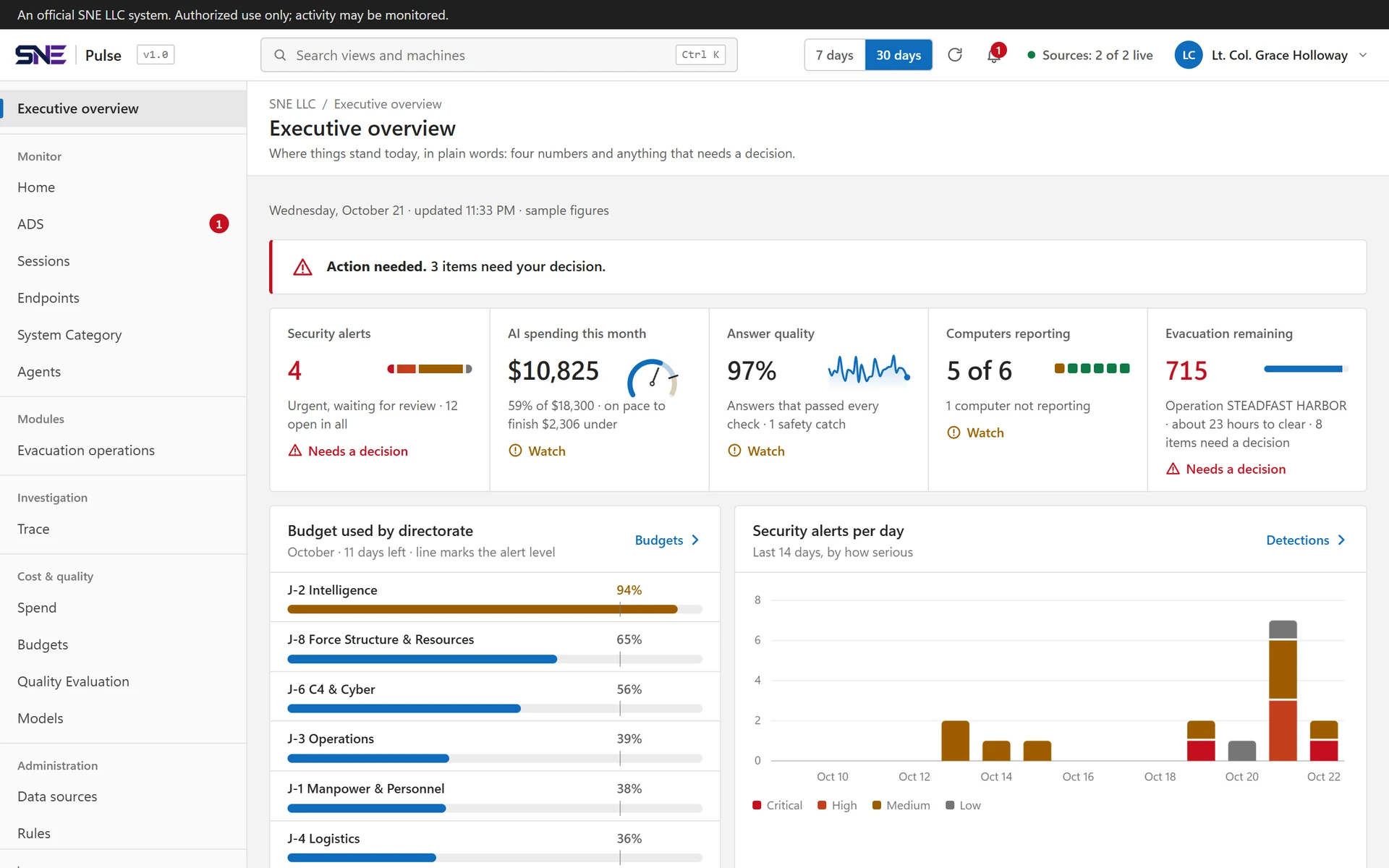Open the Budgets link chevron
The height and width of the screenshot is (868, 1389).
point(695,540)
